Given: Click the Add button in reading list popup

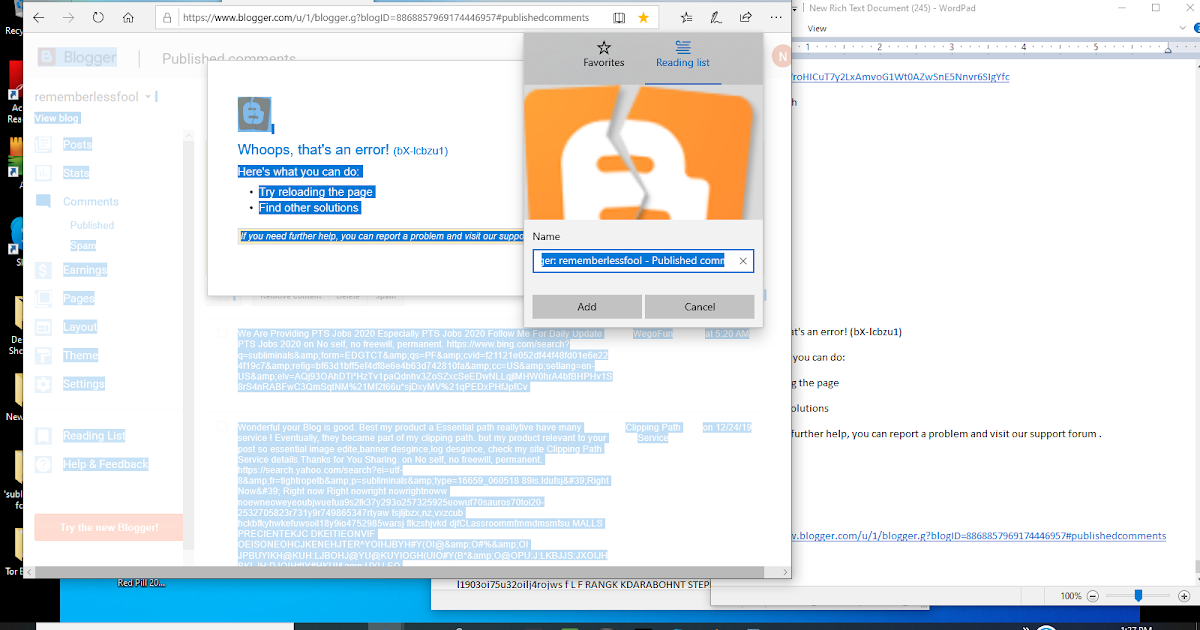Looking at the screenshot, I should (587, 306).
